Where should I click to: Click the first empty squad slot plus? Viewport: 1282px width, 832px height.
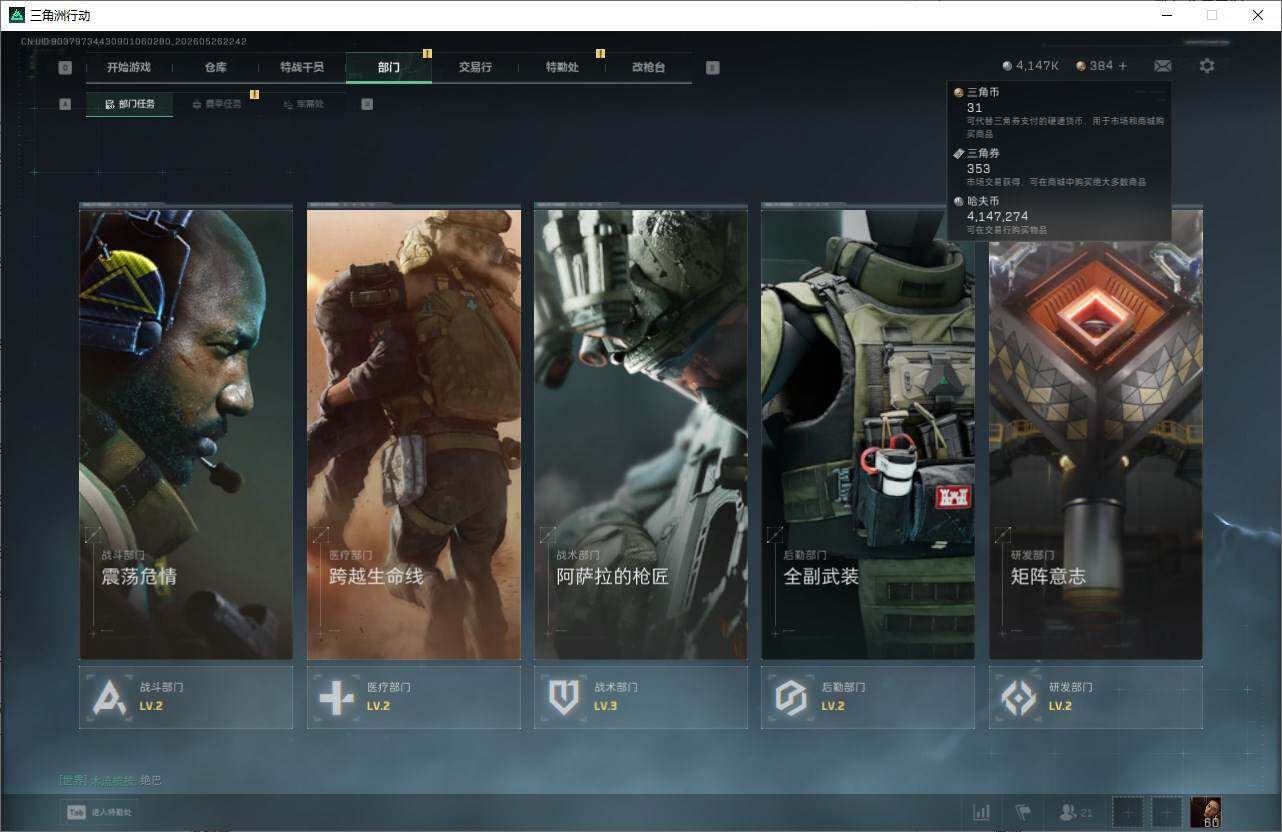tap(1128, 812)
